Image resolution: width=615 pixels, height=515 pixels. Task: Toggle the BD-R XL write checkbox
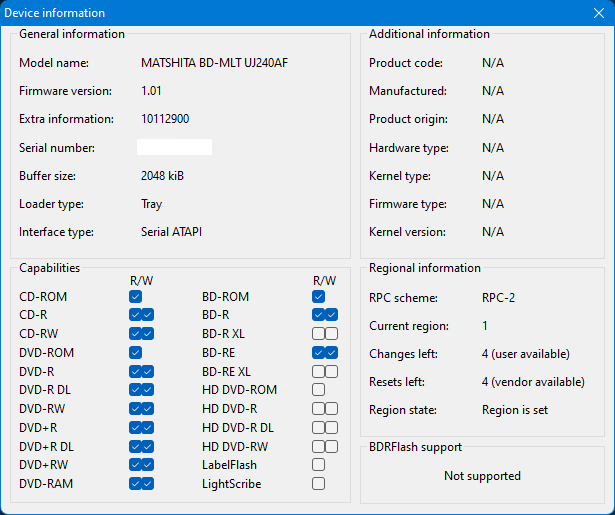click(331, 334)
